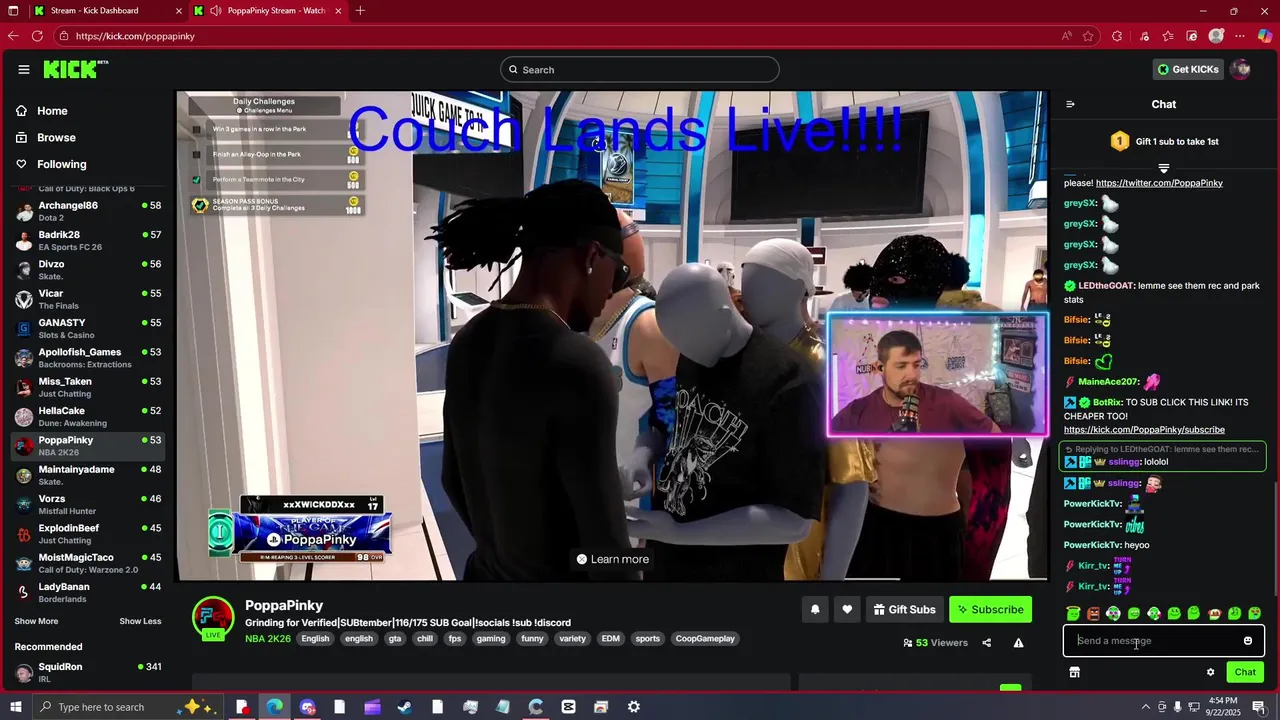Open Miss_Taken Just Chatting channel
This screenshot has height=720, width=1280.
88,387
